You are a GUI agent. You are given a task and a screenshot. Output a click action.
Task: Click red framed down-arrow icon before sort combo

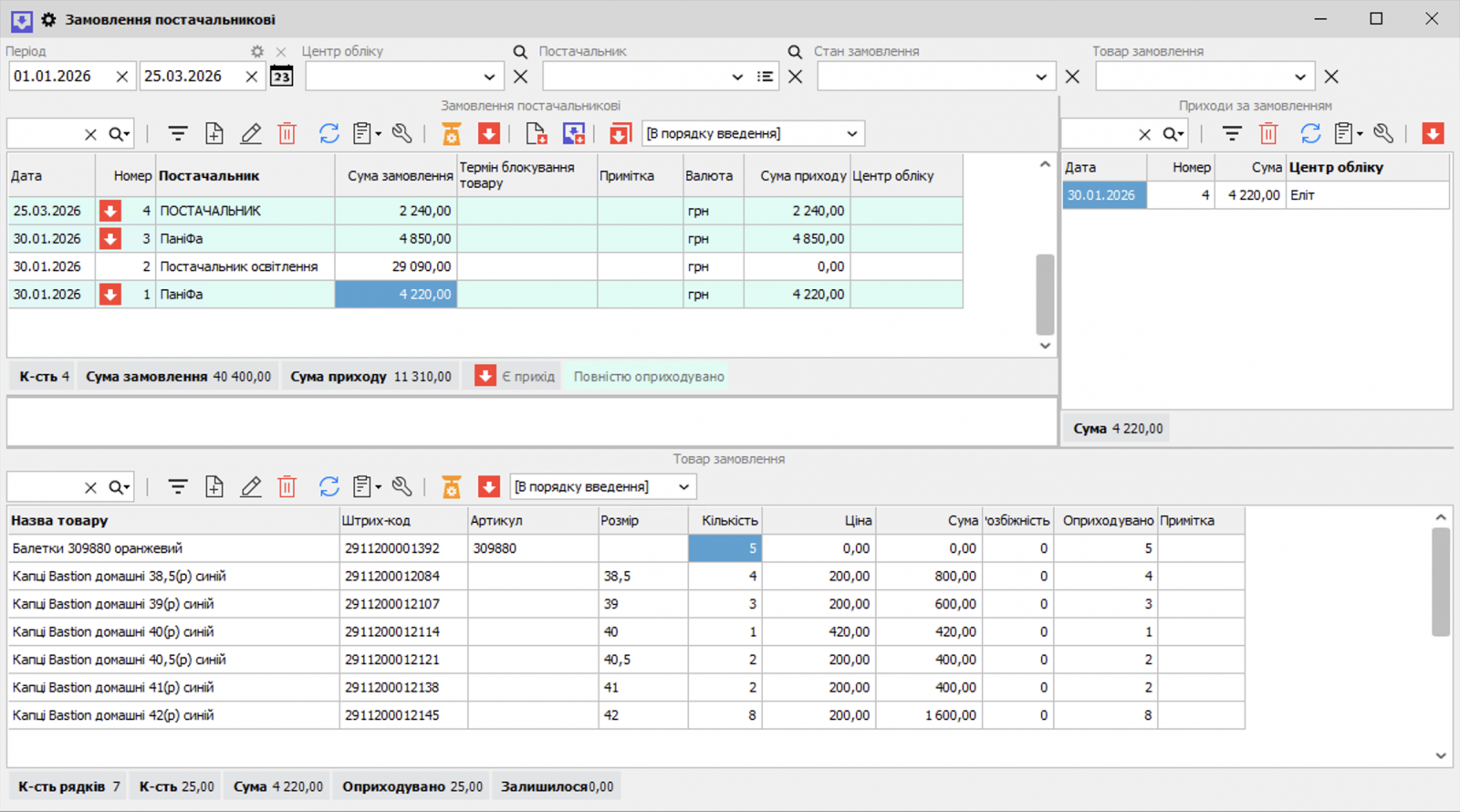click(620, 134)
